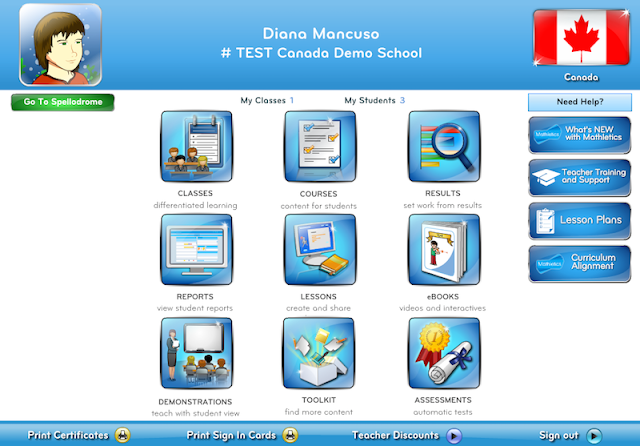
Task: Click the printer icon beside Print Sign In Cards
Action: [290, 435]
